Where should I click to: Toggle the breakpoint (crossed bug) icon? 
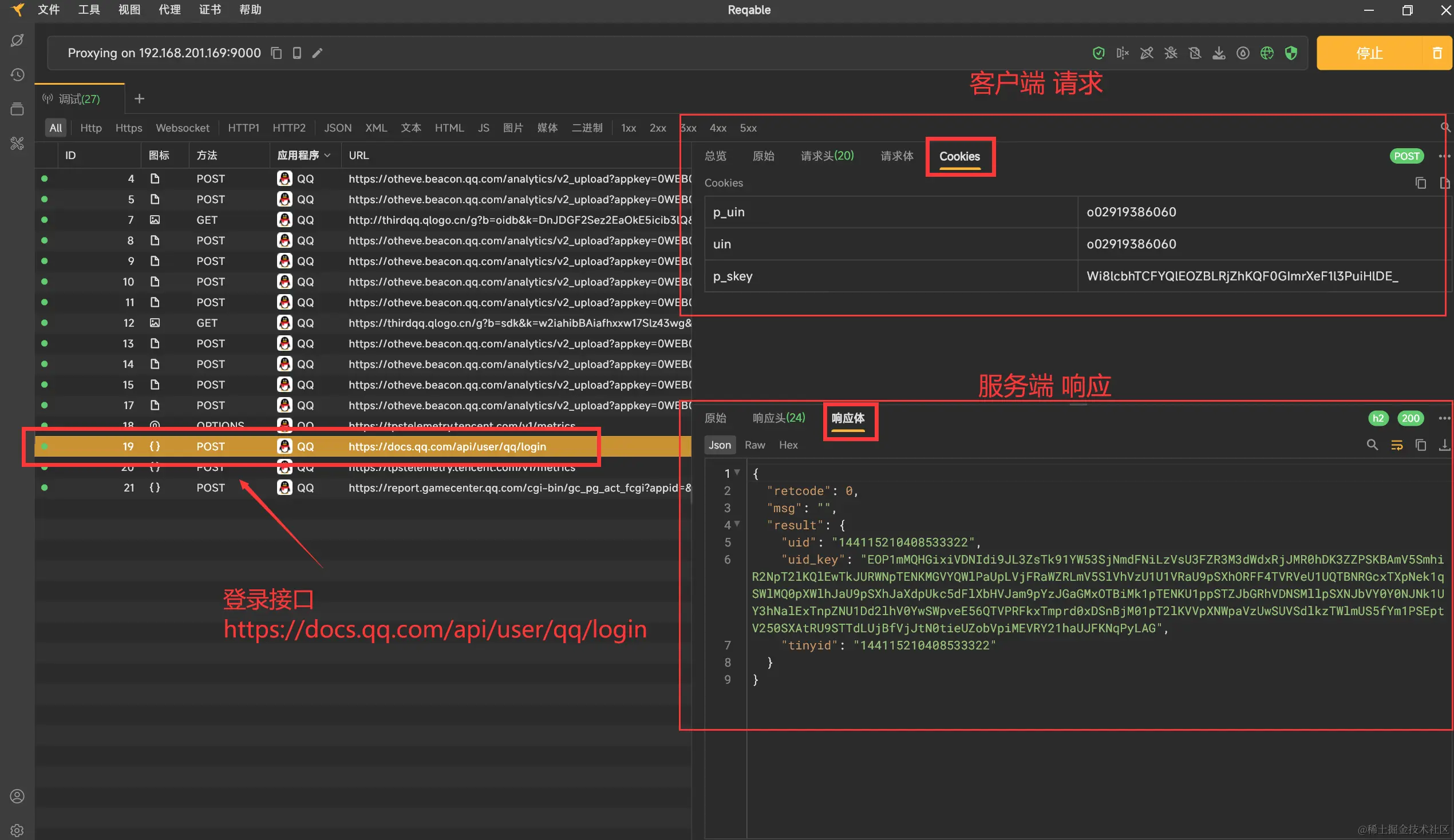(1171, 53)
